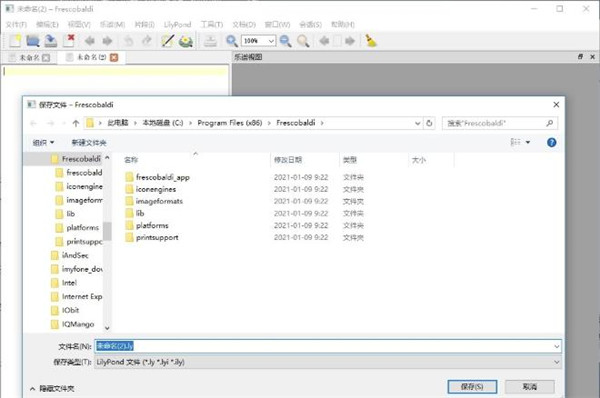The image size is (600, 398).
Task: Click the file name input field
Action: click(x=328, y=346)
